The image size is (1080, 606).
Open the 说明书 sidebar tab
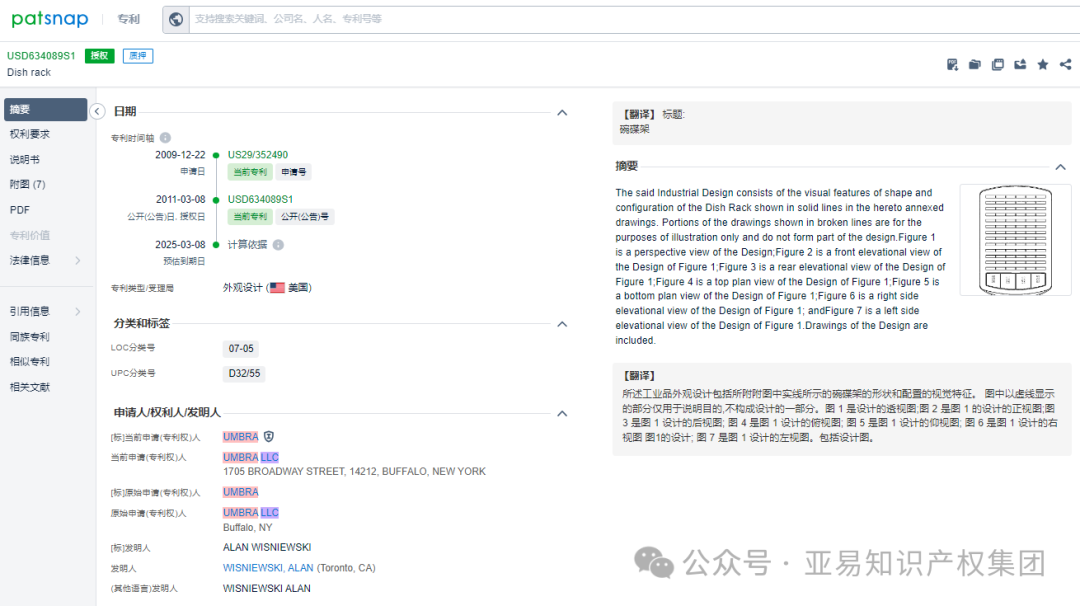click(x=25, y=160)
